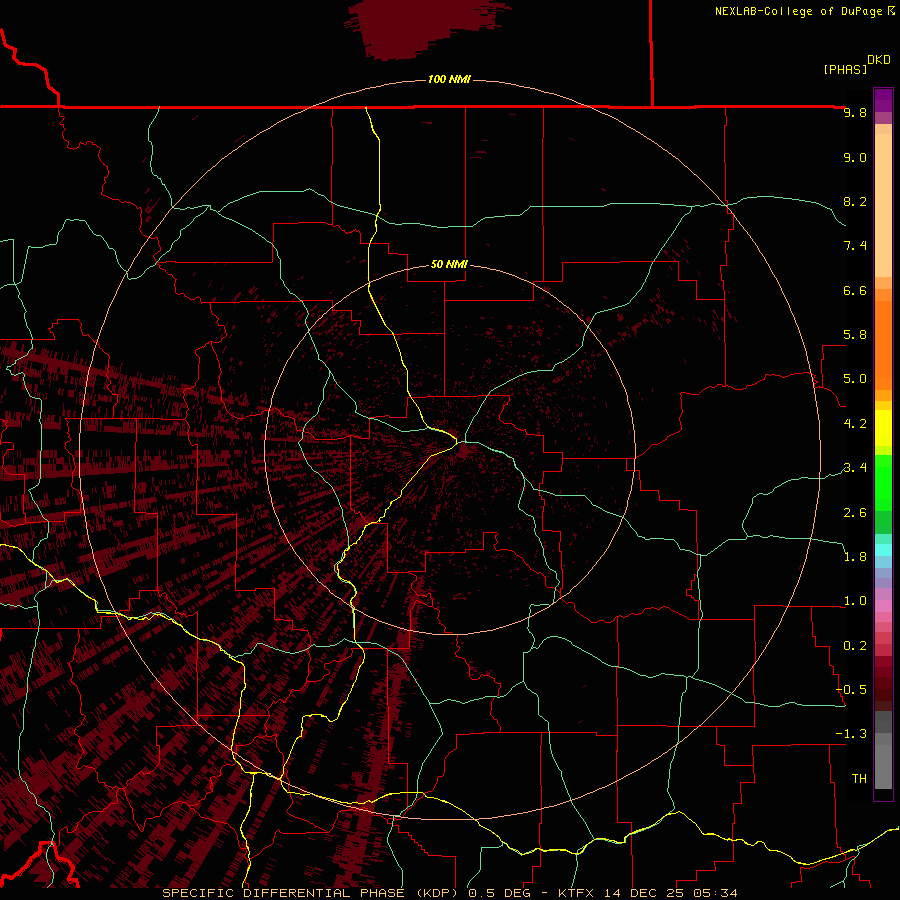Click the DKD legend title
Viewport: 900px width, 900px height.
[x=879, y=60]
